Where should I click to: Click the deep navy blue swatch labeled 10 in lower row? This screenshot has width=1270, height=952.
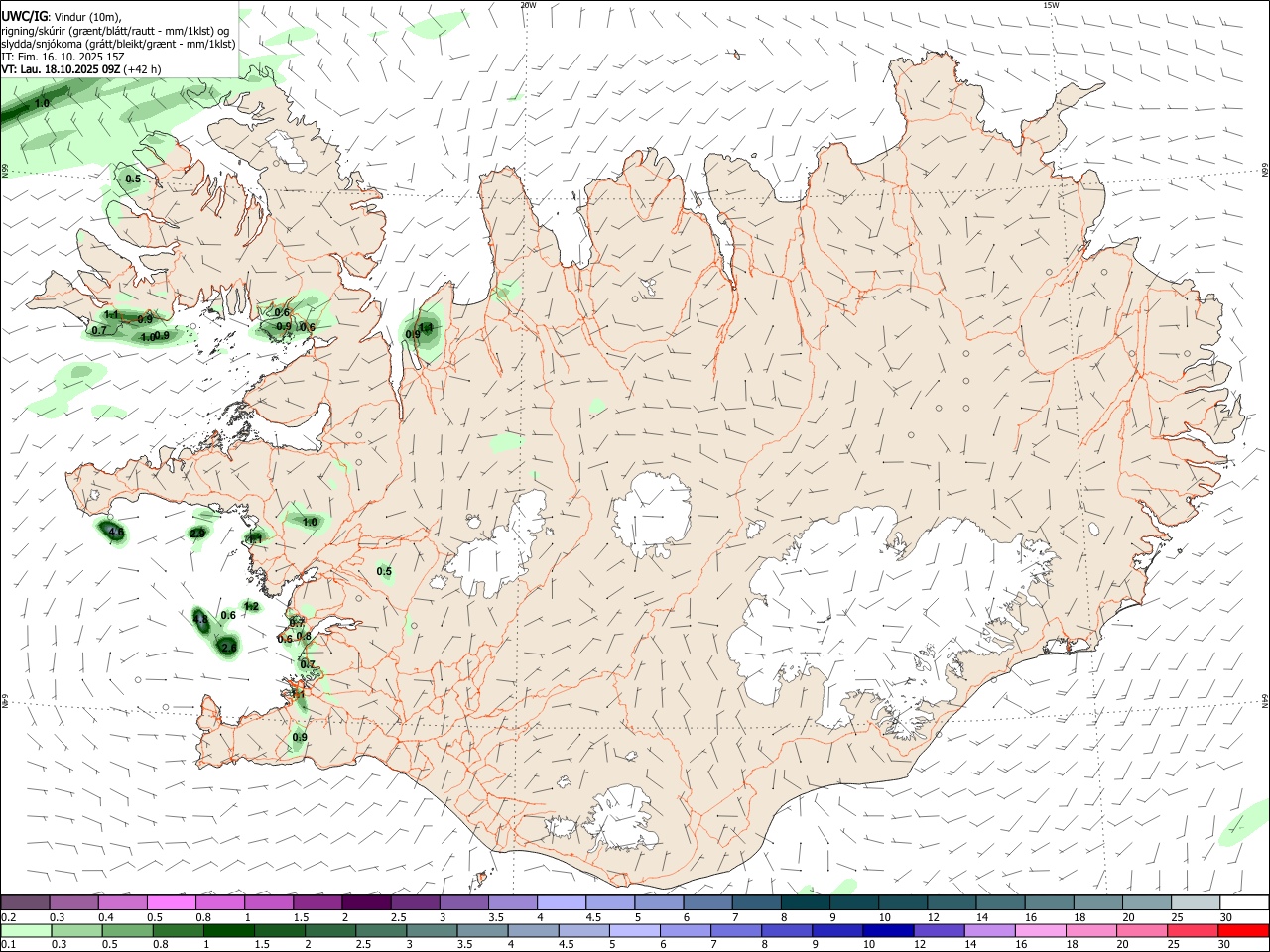888,930
